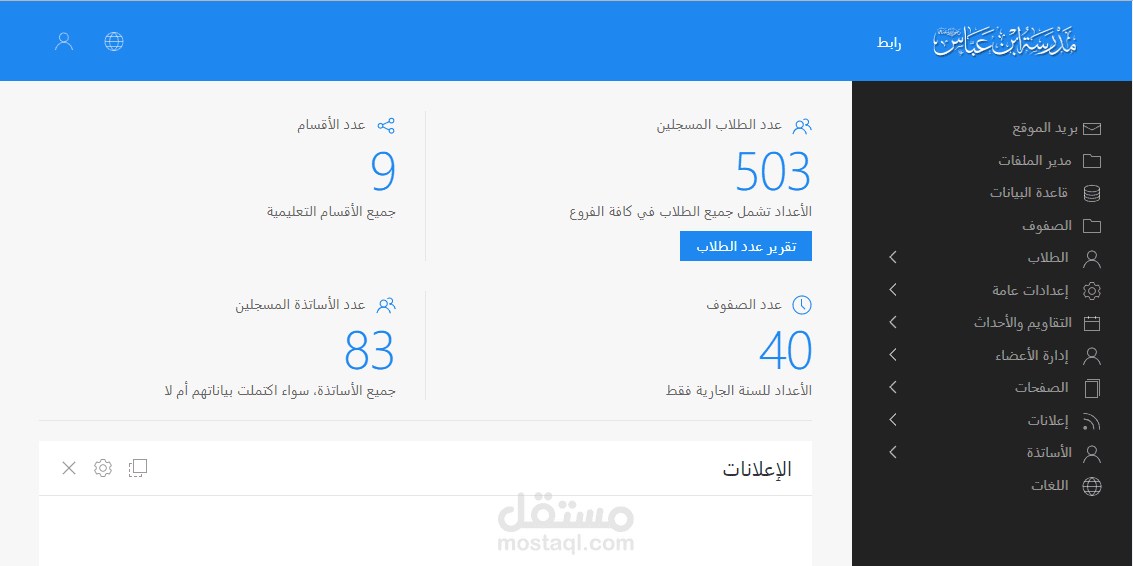This screenshot has width=1133, height=566.
Task: Open the رابط link in the top bar
Action: point(889,43)
